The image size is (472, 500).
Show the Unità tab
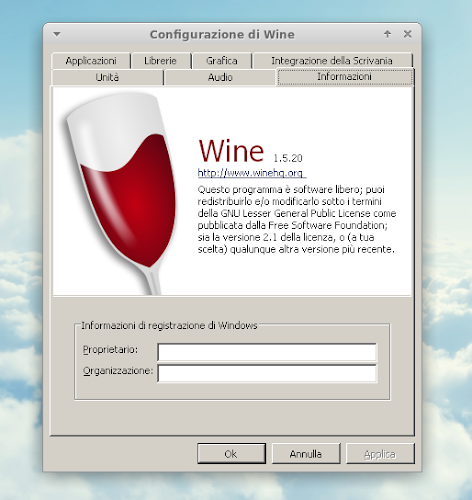(x=107, y=77)
